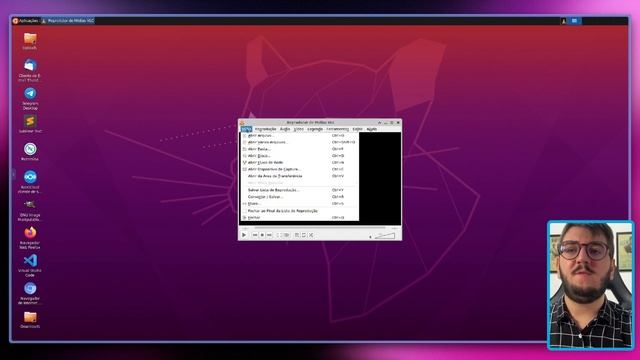Check Fechar ao Final da Lista de Reprodução

[x=299, y=211]
